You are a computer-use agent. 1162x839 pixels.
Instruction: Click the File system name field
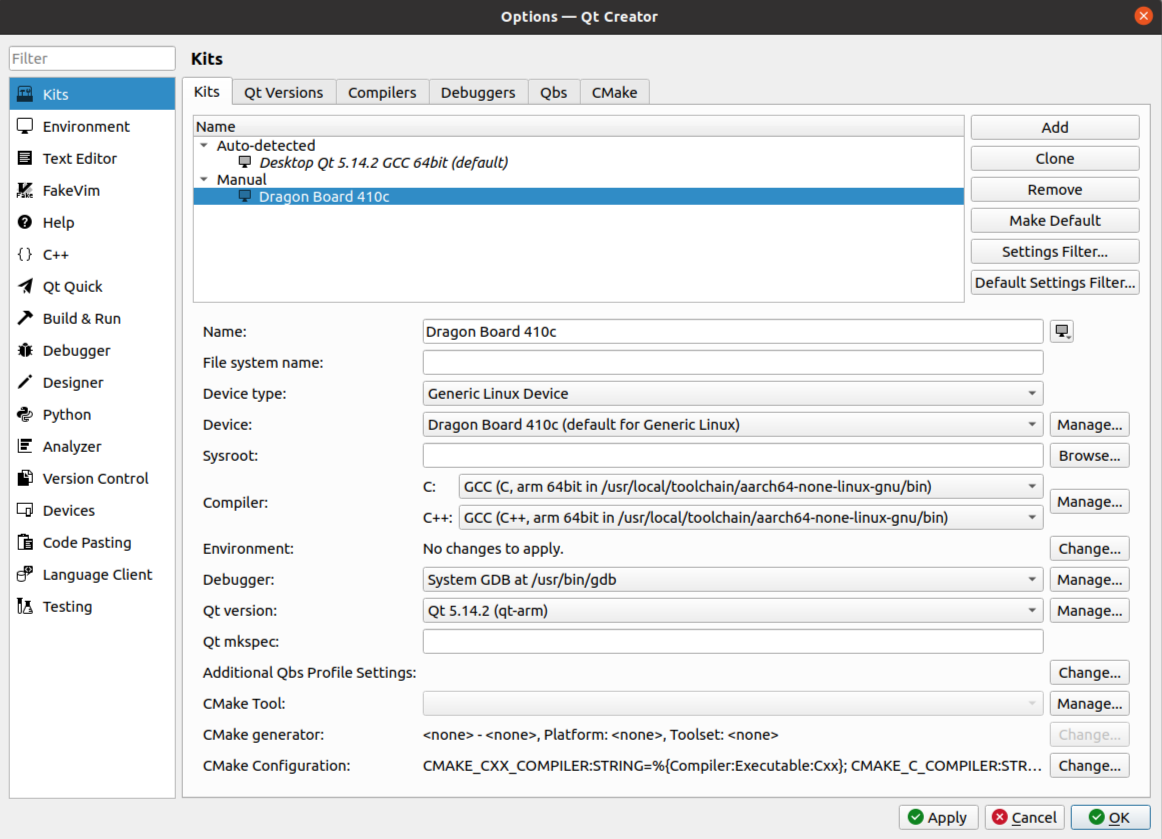(732, 362)
